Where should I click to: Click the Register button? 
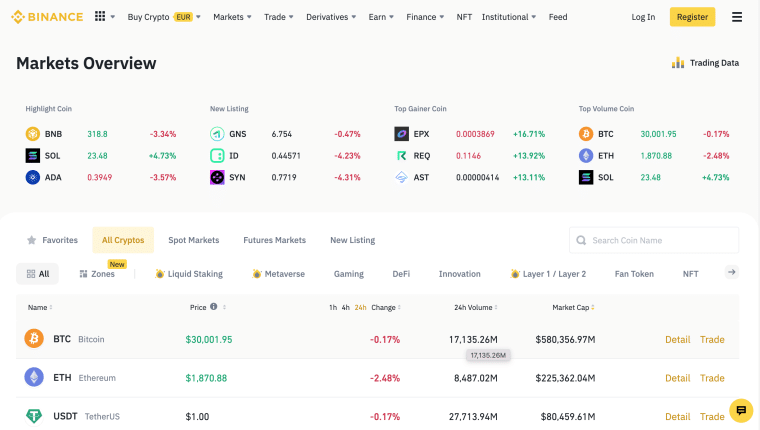coord(692,17)
